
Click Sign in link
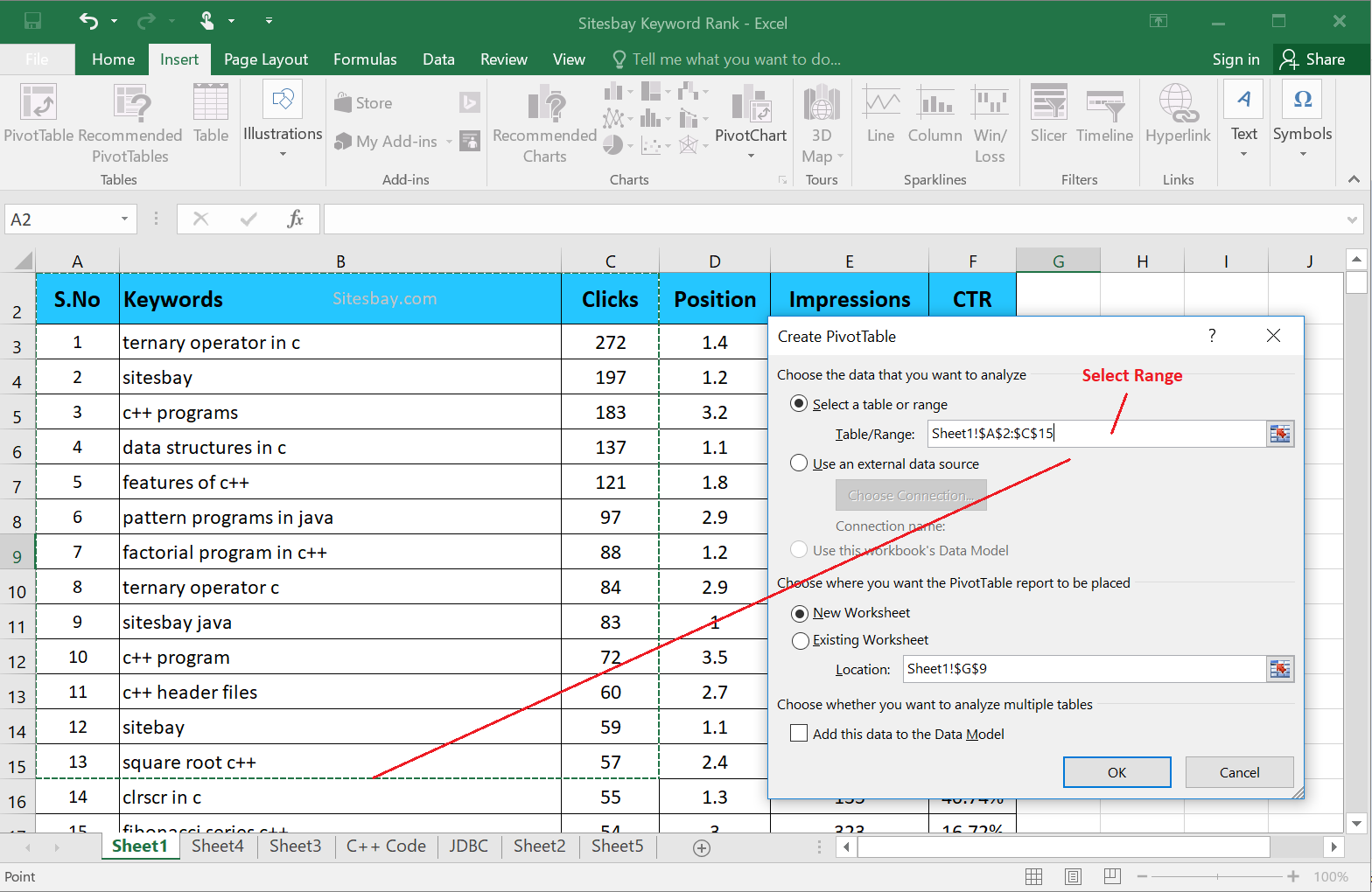pos(1235,59)
